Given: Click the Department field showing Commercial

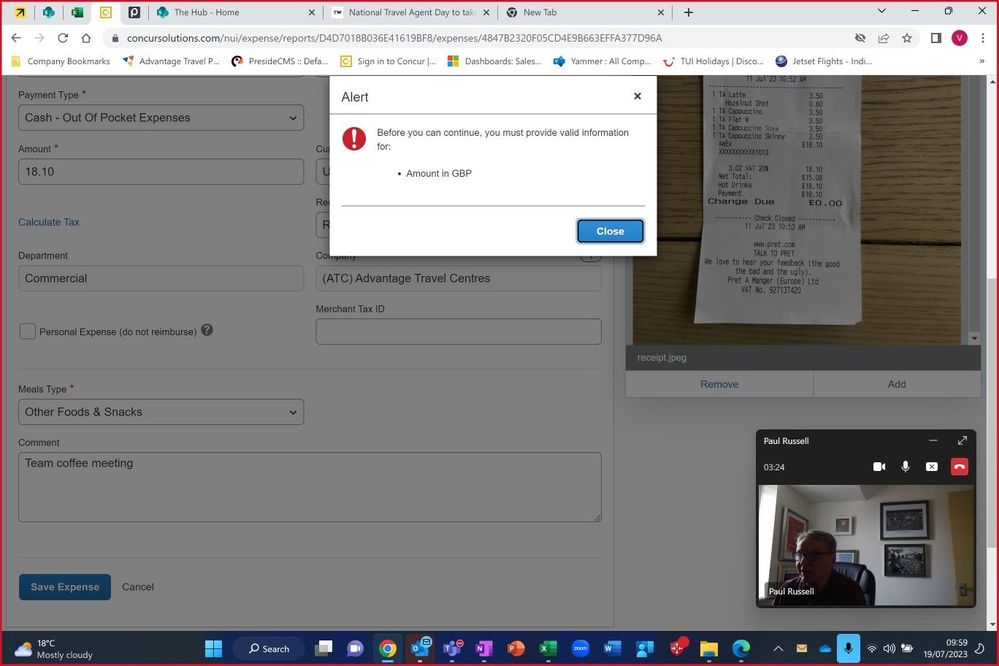Looking at the screenshot, I should (x=161, y=279).
